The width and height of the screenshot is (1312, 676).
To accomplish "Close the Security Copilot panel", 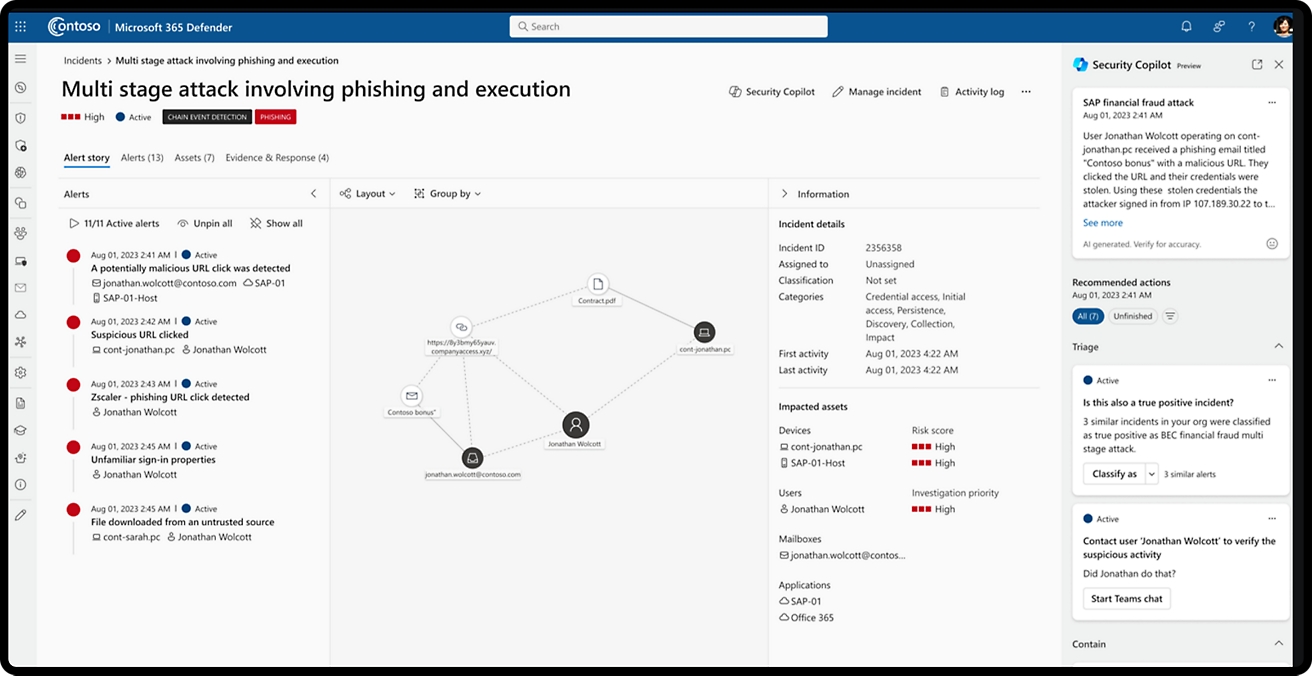I will 1279,64.
